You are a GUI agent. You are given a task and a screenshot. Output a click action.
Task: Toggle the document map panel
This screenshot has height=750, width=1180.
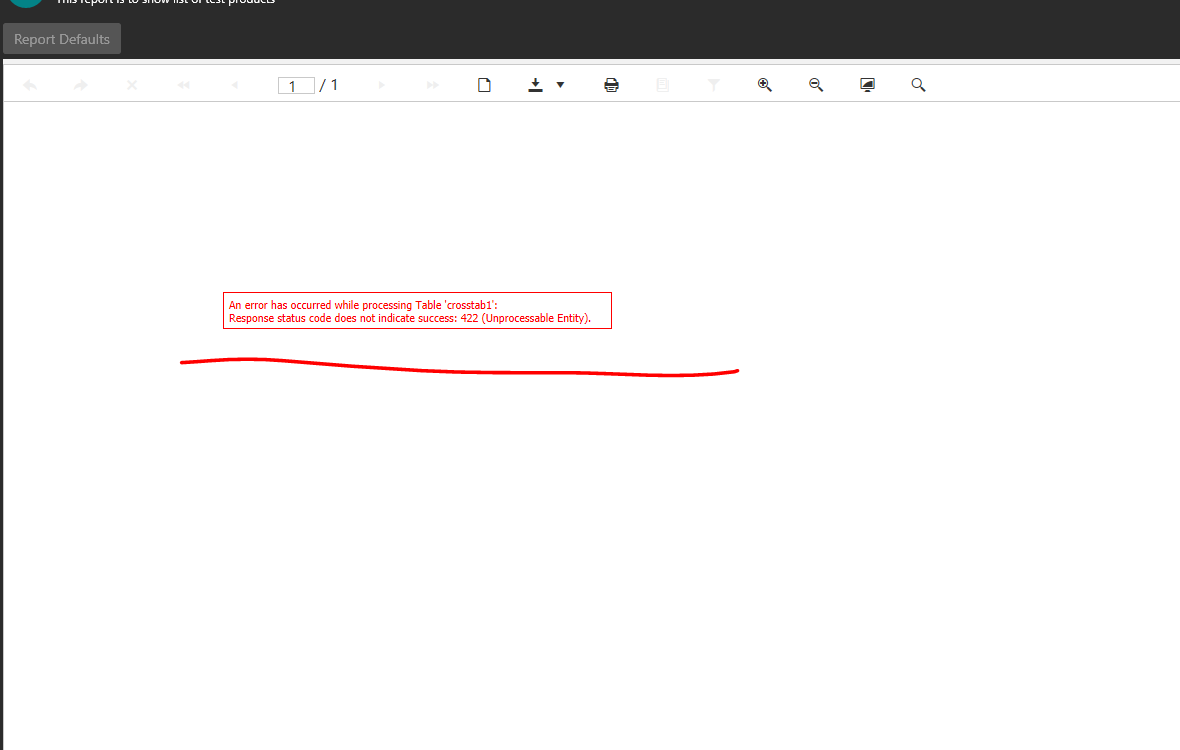tap(662, 85)
